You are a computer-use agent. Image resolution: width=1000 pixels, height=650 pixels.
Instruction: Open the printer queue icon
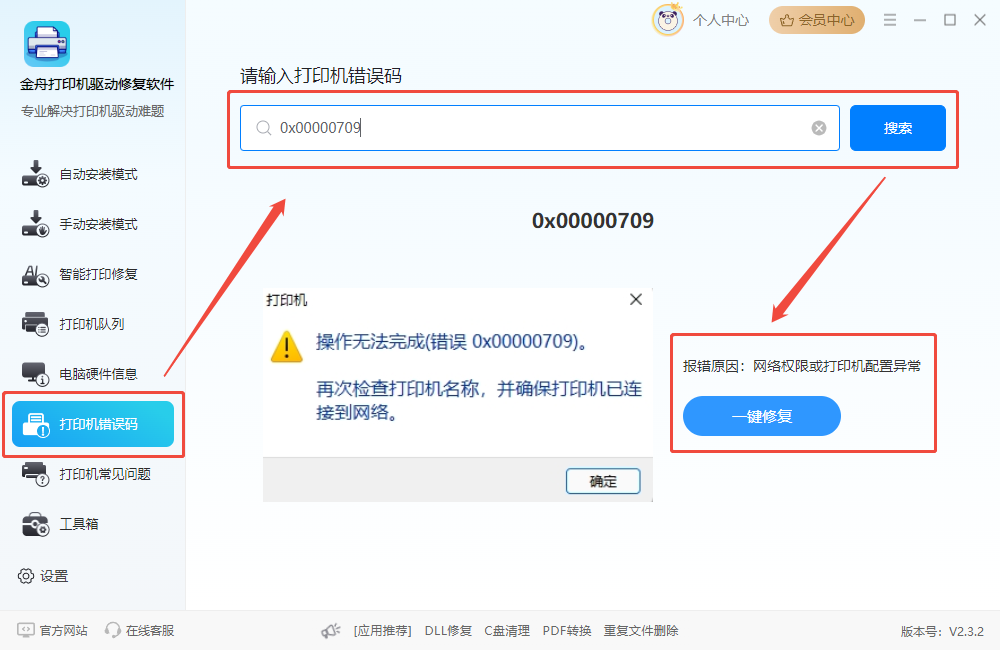click(x=35, y=324)
